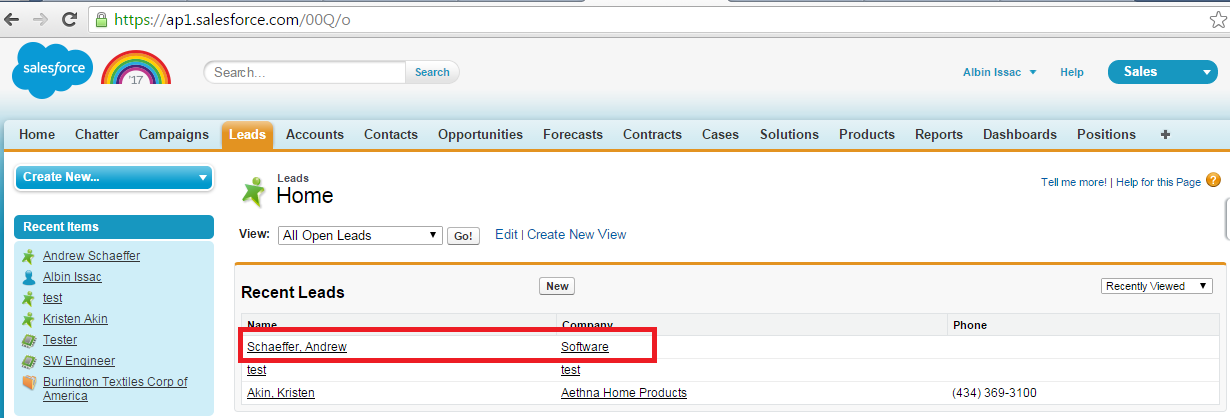Click the icon beside Tester item
The image size is (1230, 418).
[x=28, y=340]
